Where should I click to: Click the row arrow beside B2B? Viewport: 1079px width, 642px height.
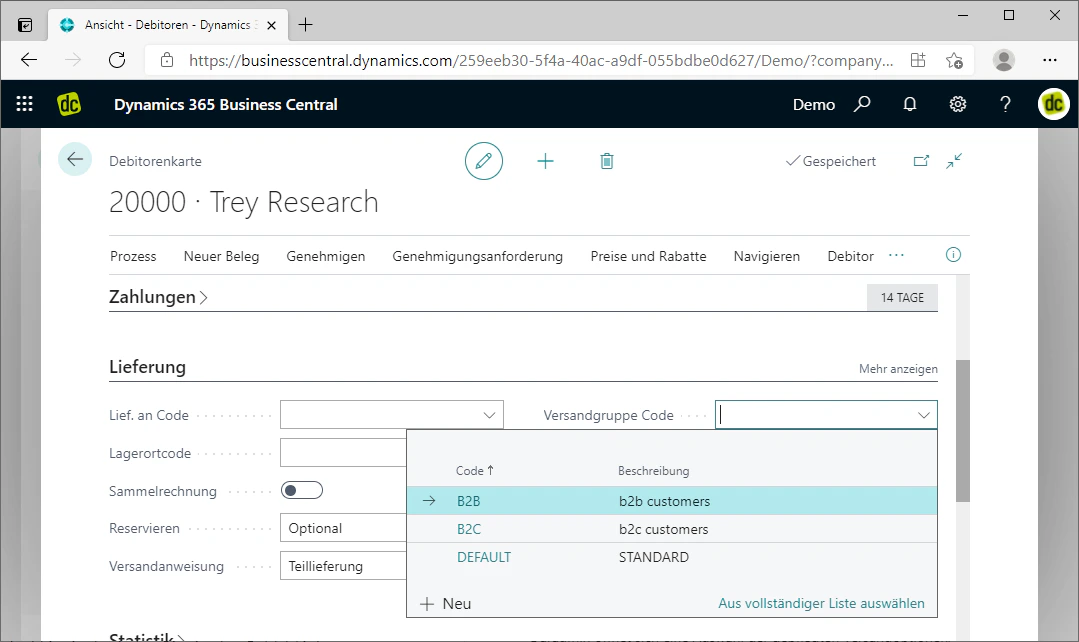(429, 500)
